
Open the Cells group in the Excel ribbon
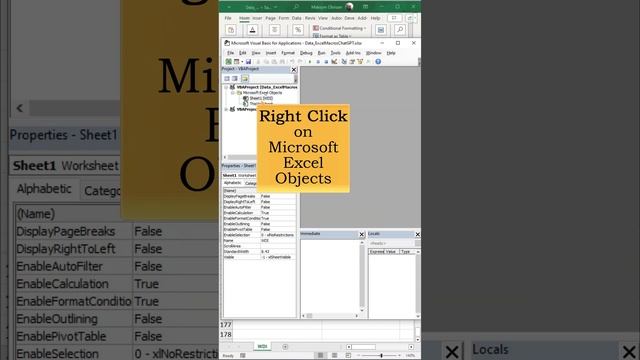(x=380, y=30)
